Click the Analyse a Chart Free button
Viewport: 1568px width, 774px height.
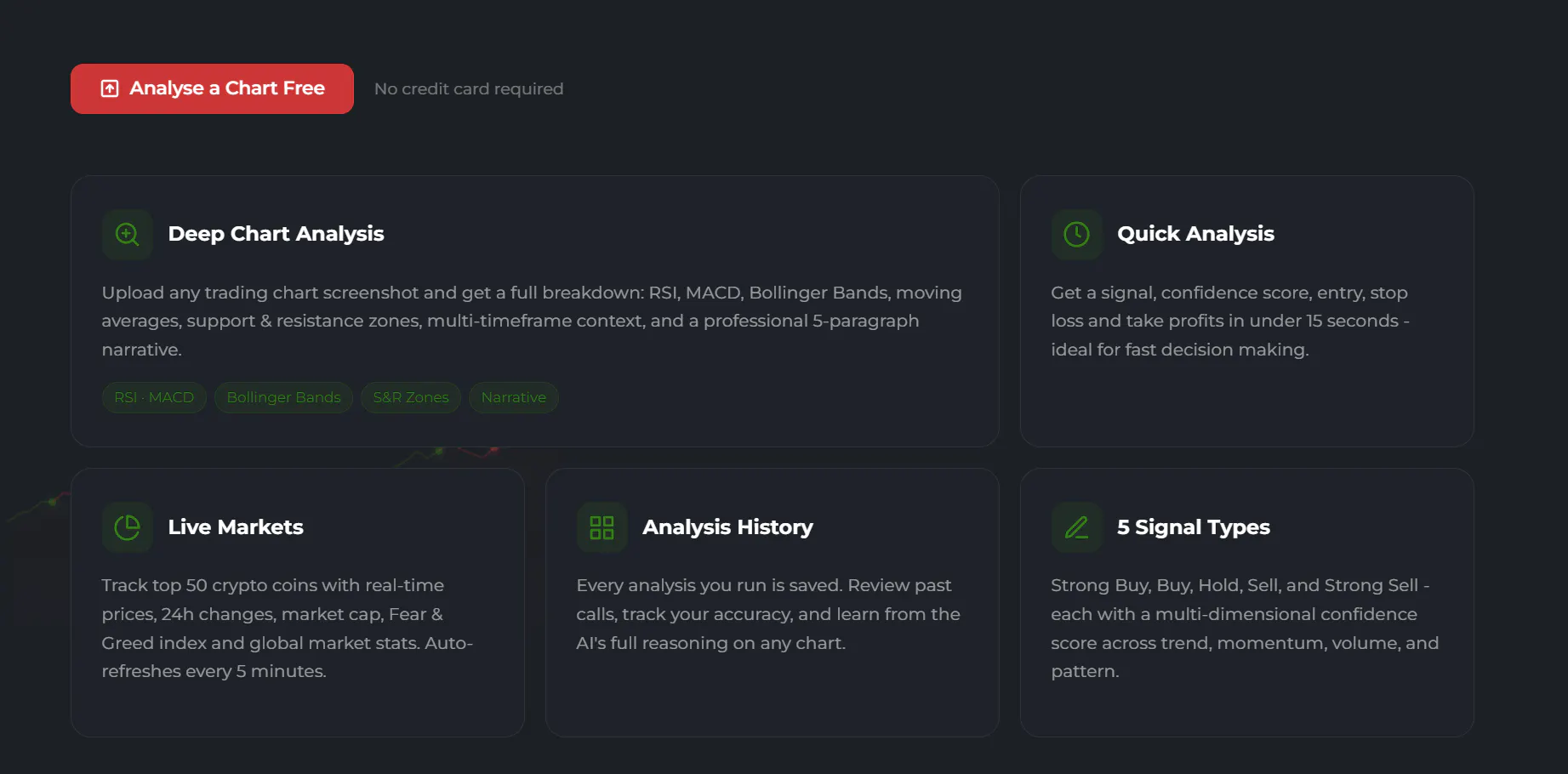(x=212, y=88)
